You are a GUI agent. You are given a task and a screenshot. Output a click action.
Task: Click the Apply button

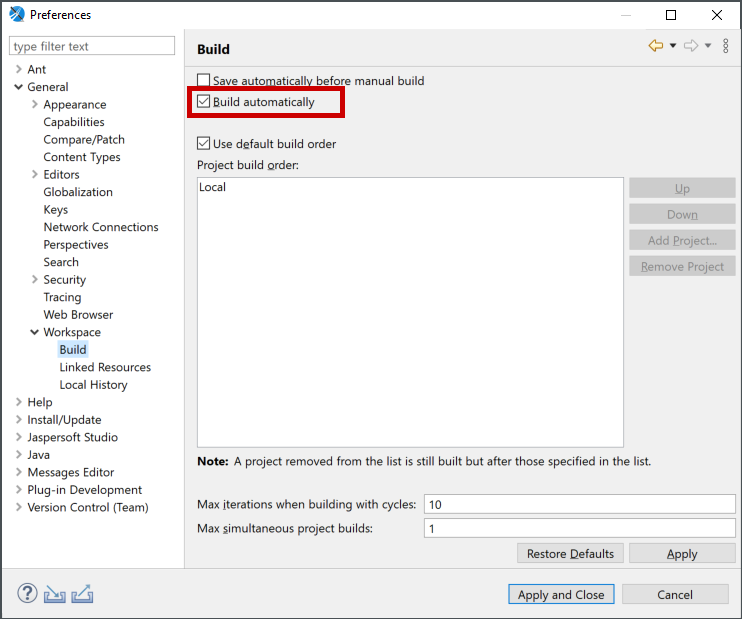coord(682,553)
